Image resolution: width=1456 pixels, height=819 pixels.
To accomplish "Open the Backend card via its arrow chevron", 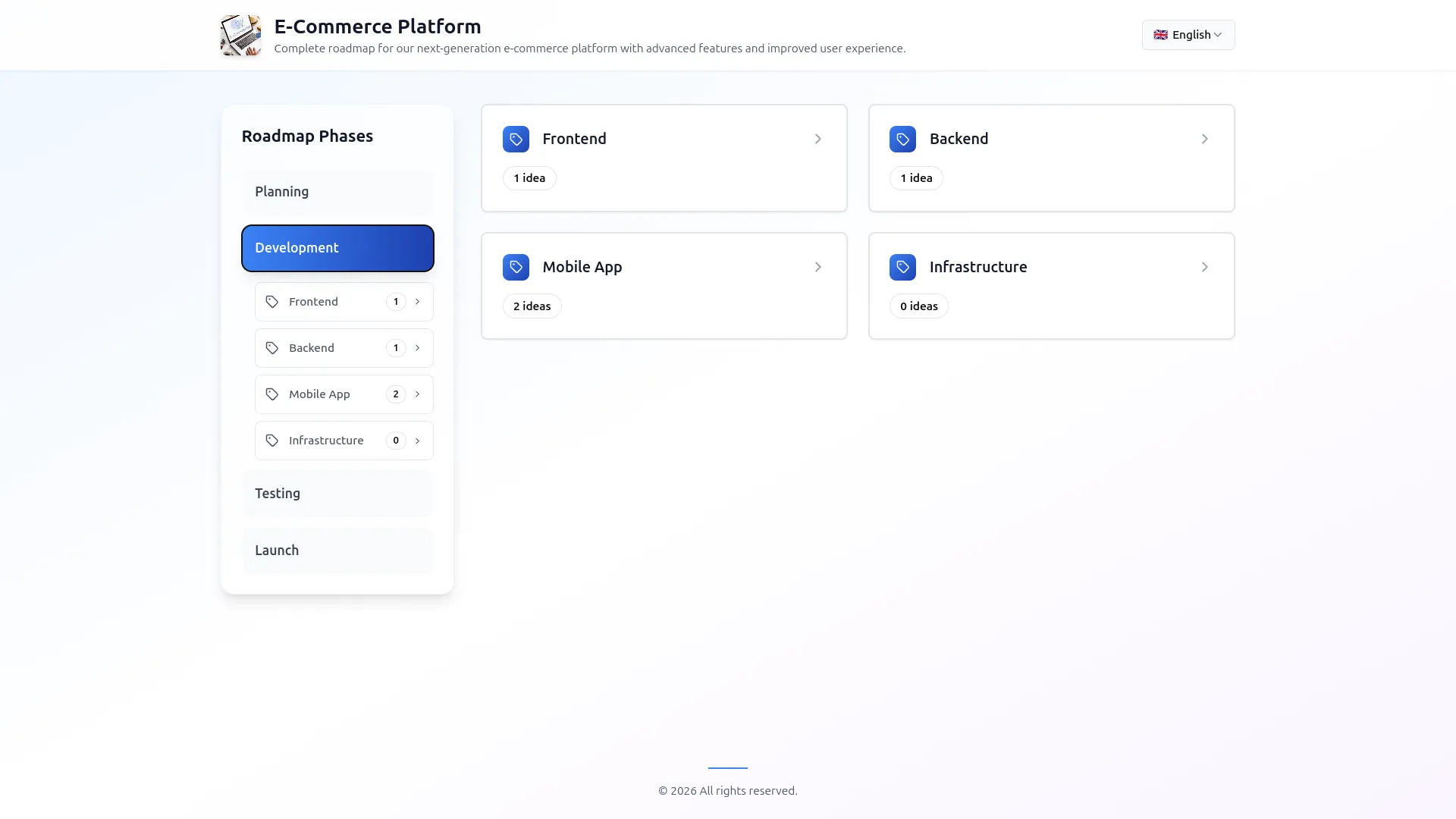I will tap(1204, 139).
